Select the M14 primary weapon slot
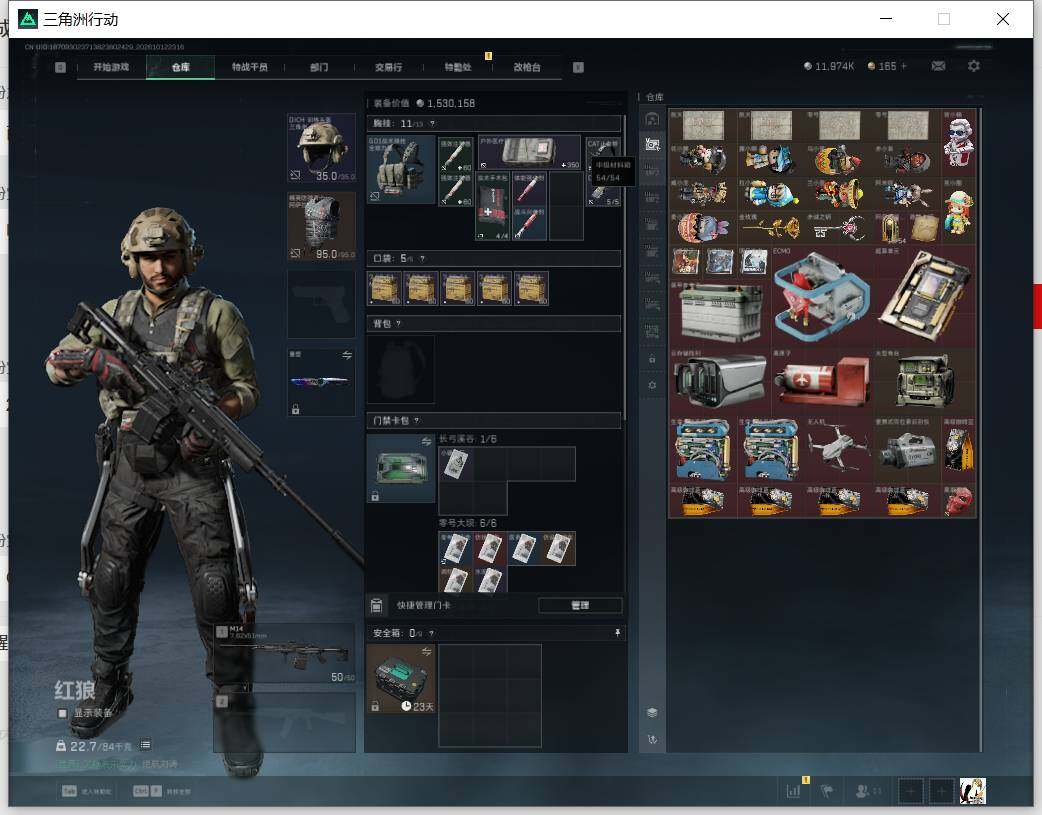This screenshot has height=815, width=1042. click(284, 654)
